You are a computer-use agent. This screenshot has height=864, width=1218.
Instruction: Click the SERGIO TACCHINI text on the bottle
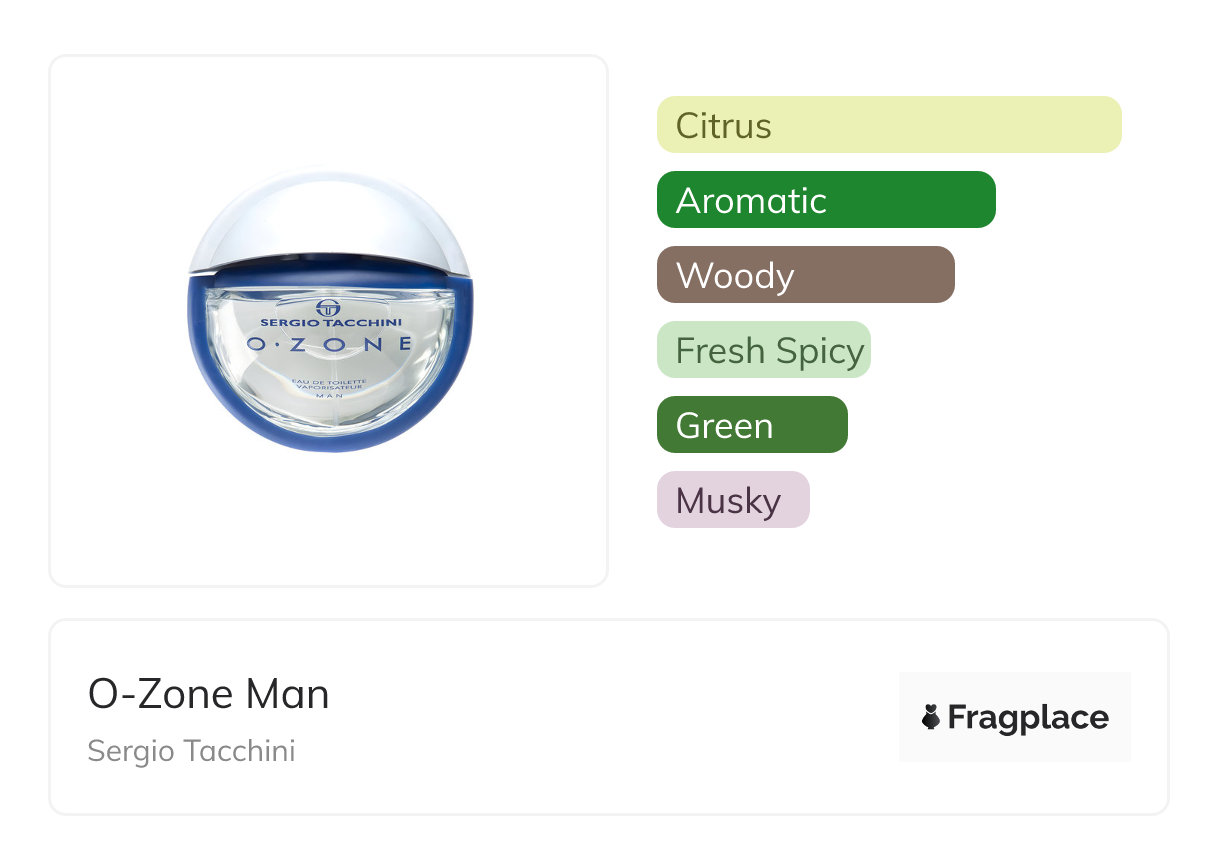pyautogui.click(x=329, y=322)
